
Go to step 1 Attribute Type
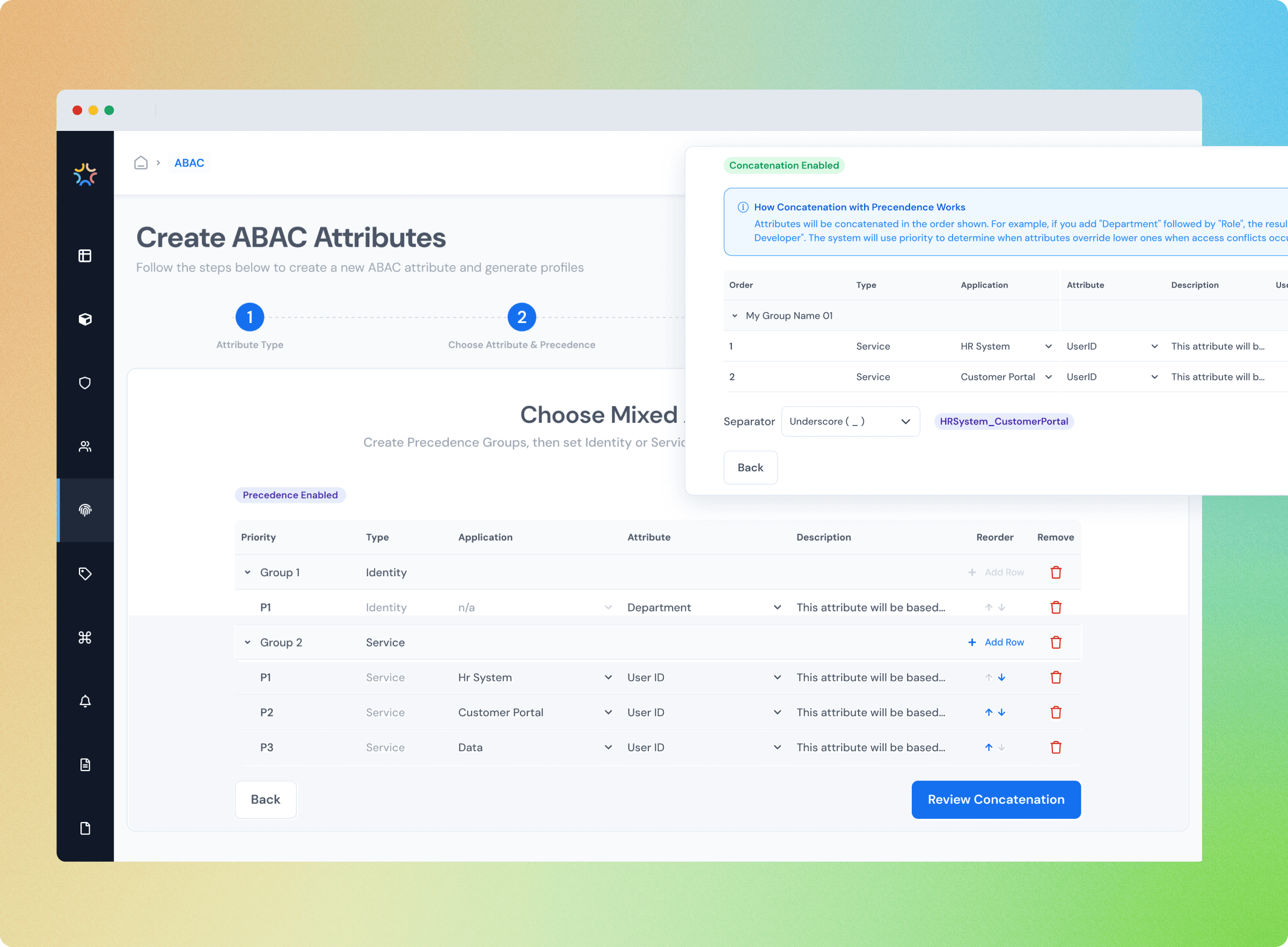click(250, 317)
